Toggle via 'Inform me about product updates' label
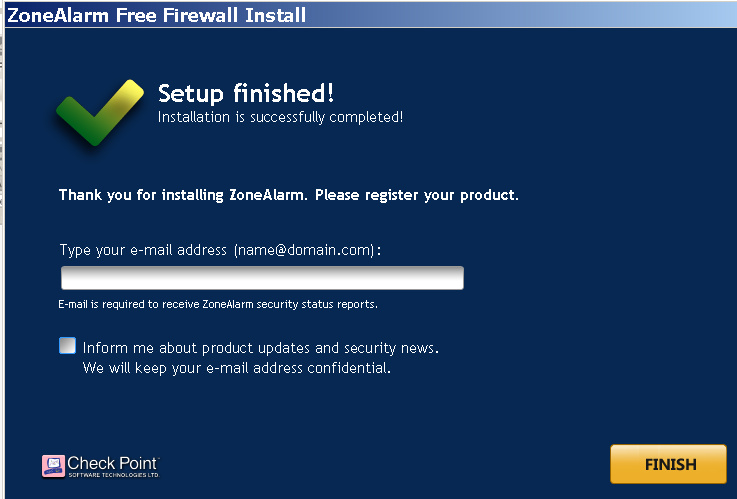 tap(260, 348)
